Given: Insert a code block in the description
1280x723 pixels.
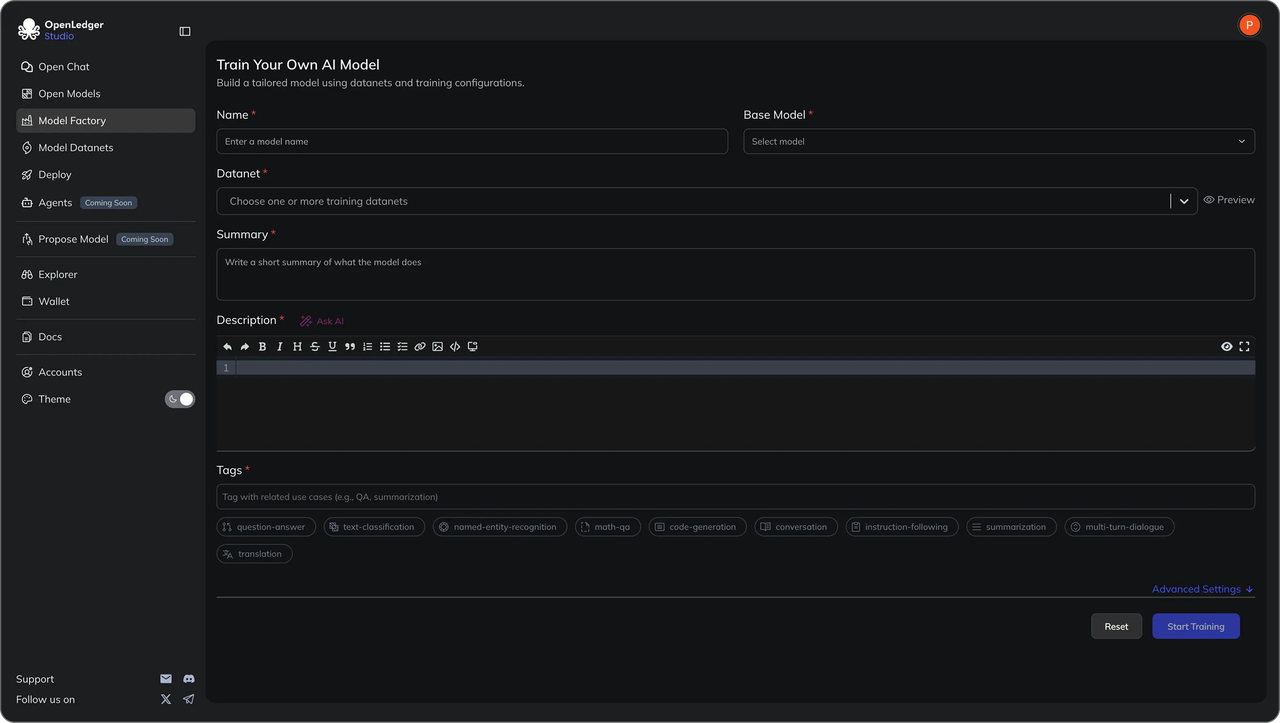Looking at the screenshot, I should click(455, 346).
